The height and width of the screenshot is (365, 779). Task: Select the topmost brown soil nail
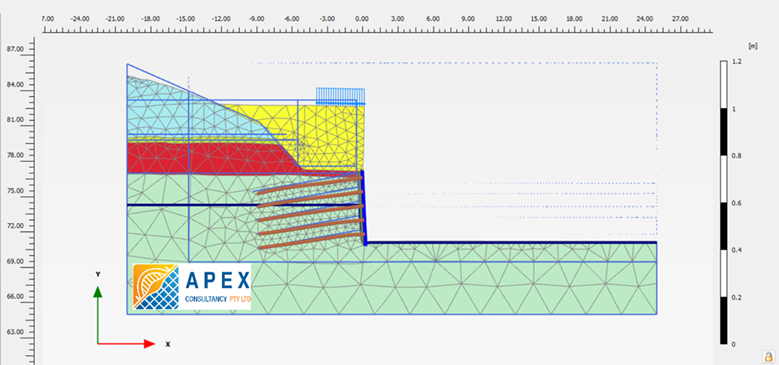pyautogui.click(x=309, y=185)
